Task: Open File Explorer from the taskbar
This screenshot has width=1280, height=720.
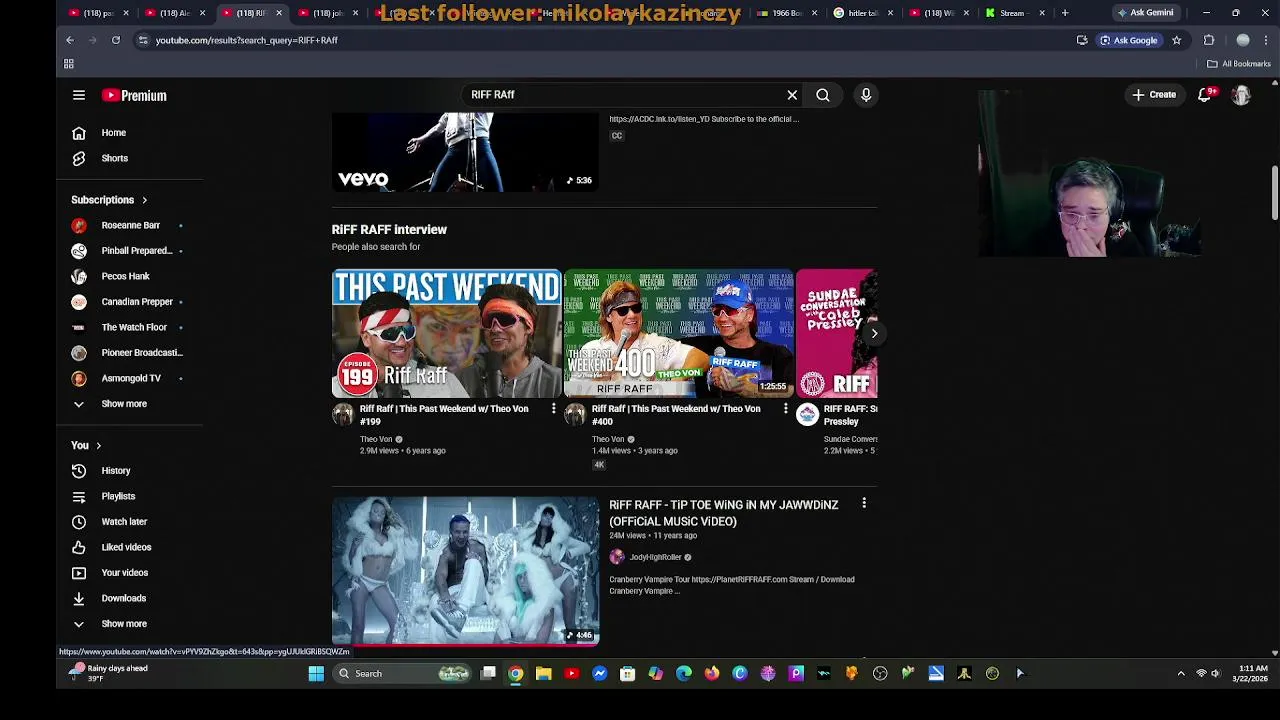Action: pos(544,674)
